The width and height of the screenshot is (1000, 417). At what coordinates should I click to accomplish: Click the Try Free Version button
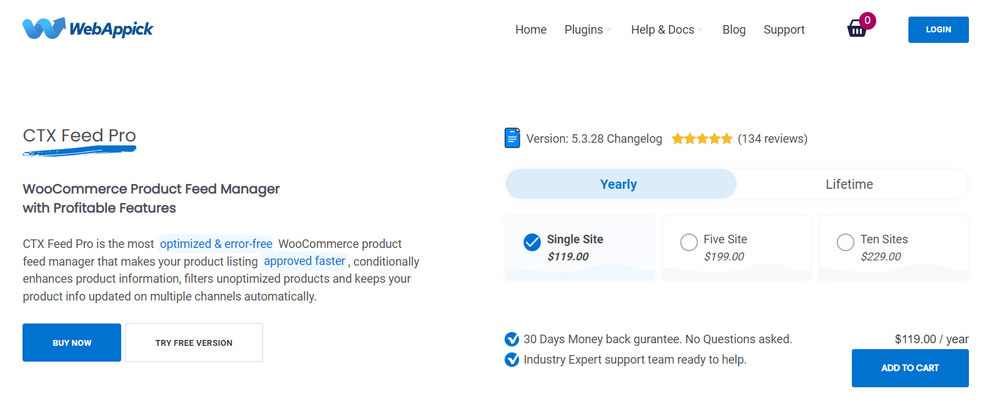click(x=194, y=343)
